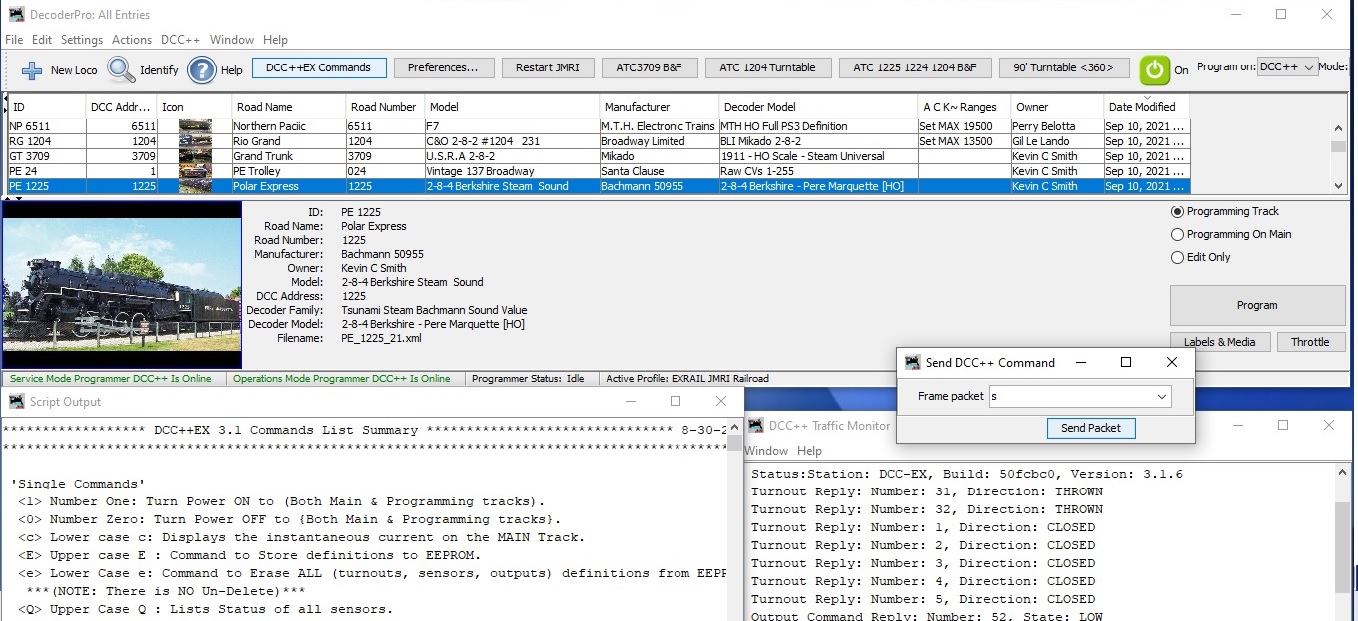Click the Identify magnifier icon
1358x621 pixels.
click(122, 70)
